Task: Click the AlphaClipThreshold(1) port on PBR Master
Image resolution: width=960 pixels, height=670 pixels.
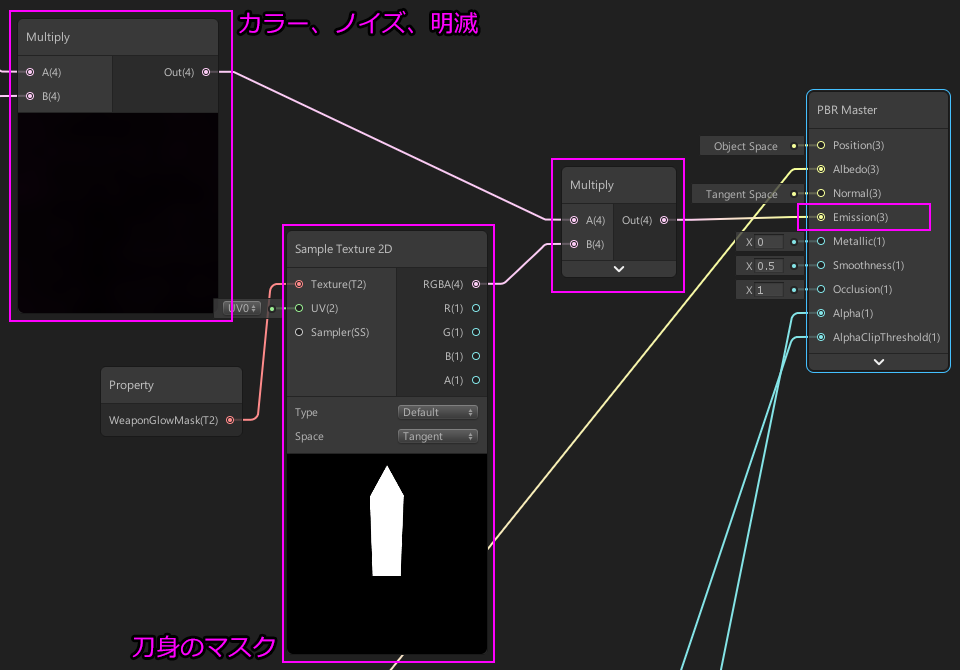Action: click(x=822, y=337)
